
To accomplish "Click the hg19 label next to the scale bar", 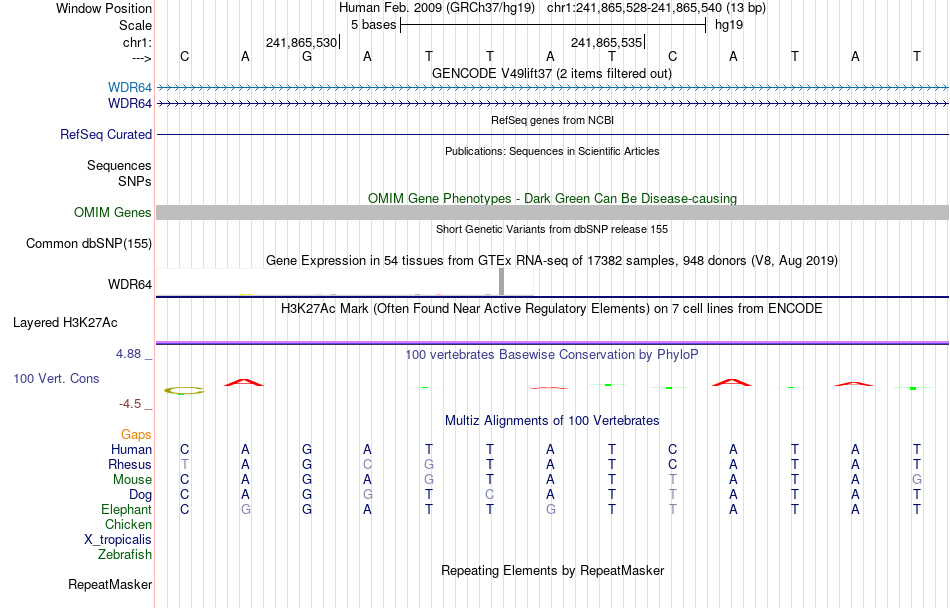I will coord(729,25).
